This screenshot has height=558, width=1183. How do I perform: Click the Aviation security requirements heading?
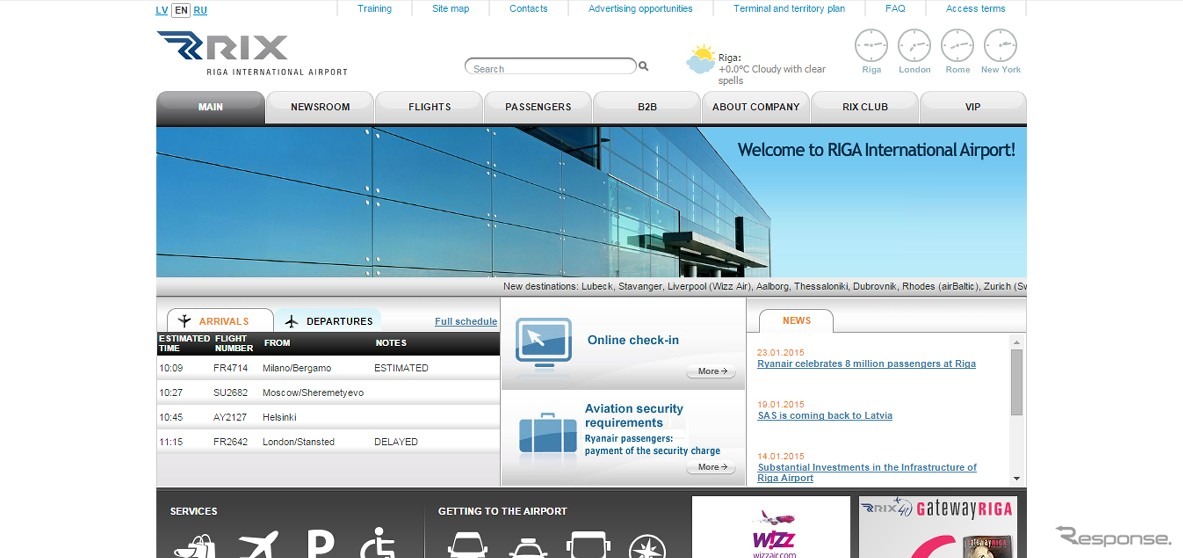pyautogui.click(x=634, y=415)
